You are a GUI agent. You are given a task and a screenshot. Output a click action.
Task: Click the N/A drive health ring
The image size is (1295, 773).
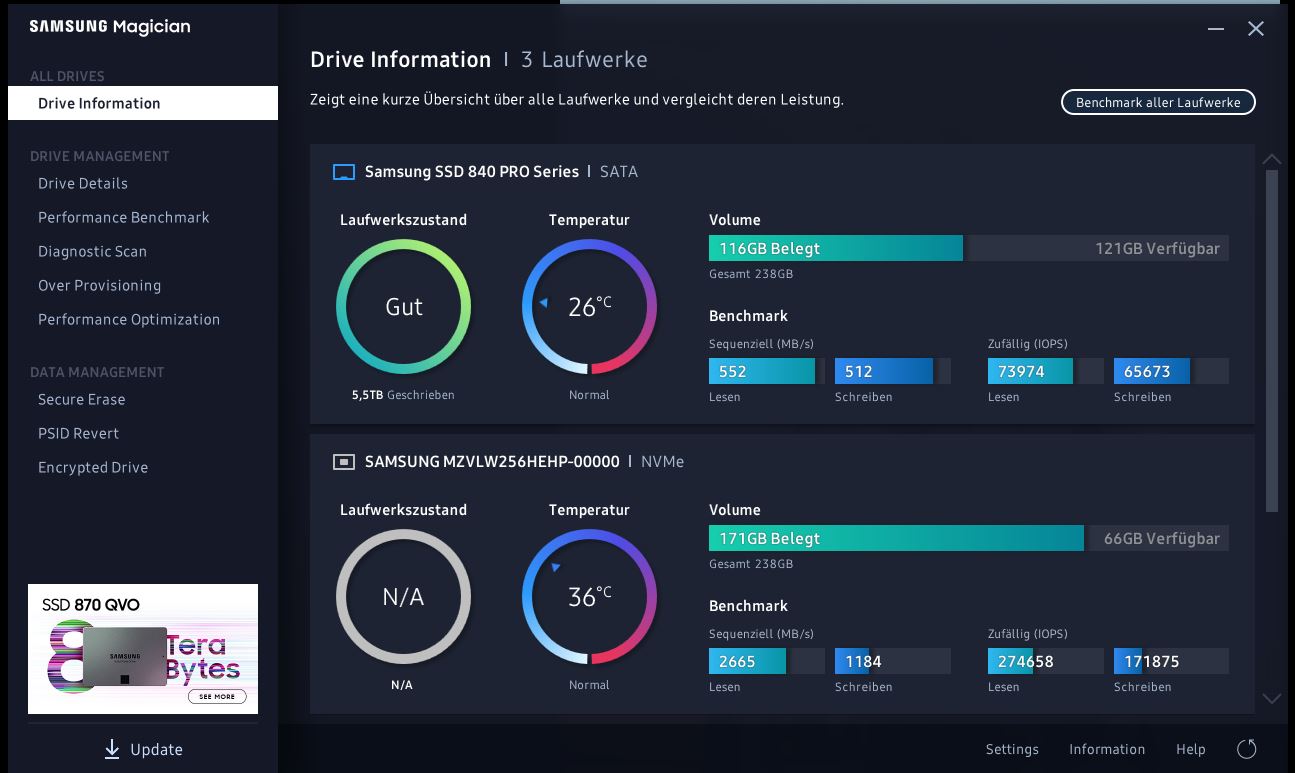coord(404,597)
